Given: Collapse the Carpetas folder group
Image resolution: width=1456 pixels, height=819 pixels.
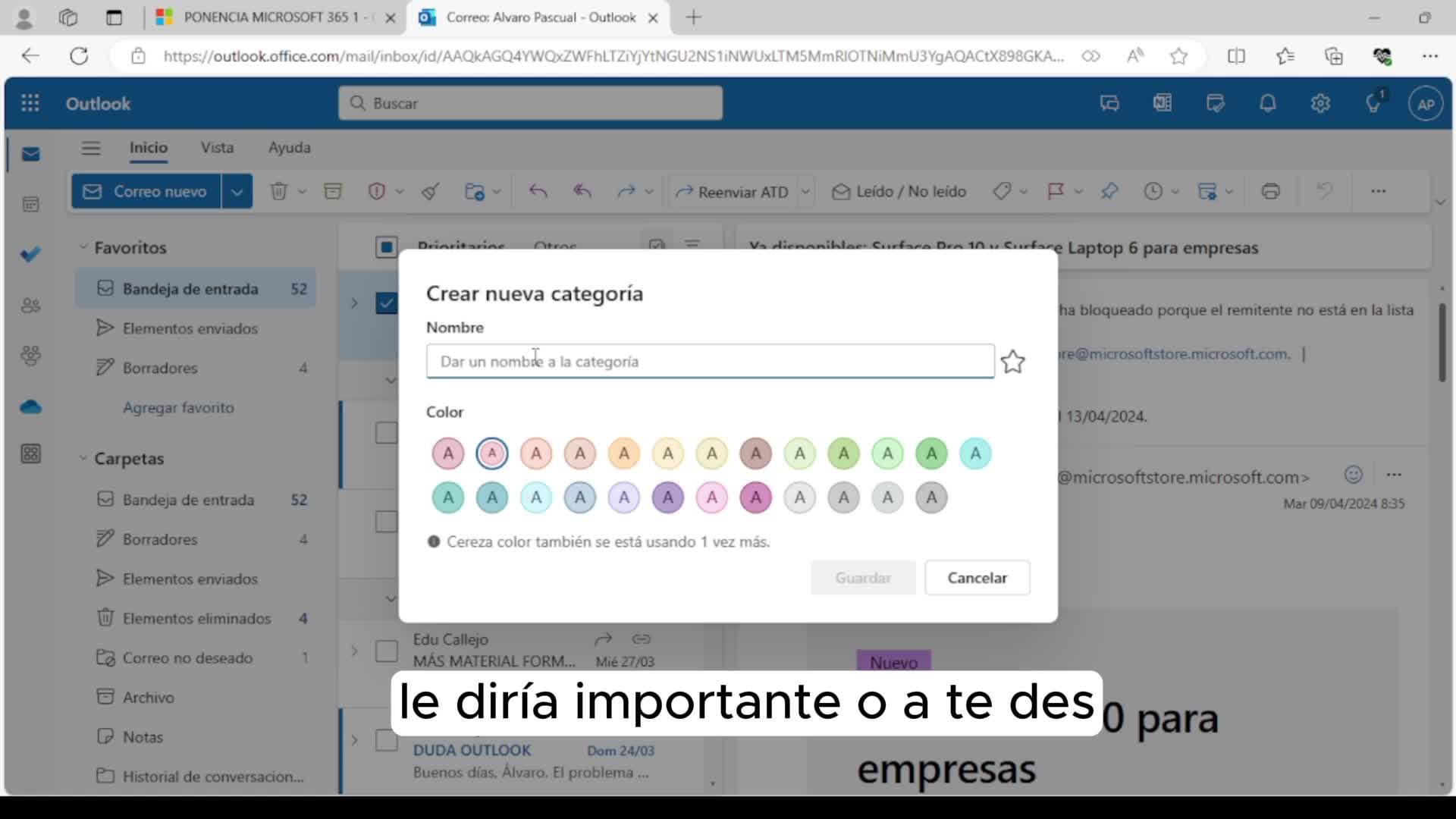Looking at the screenshot, I should pos(83,458).
